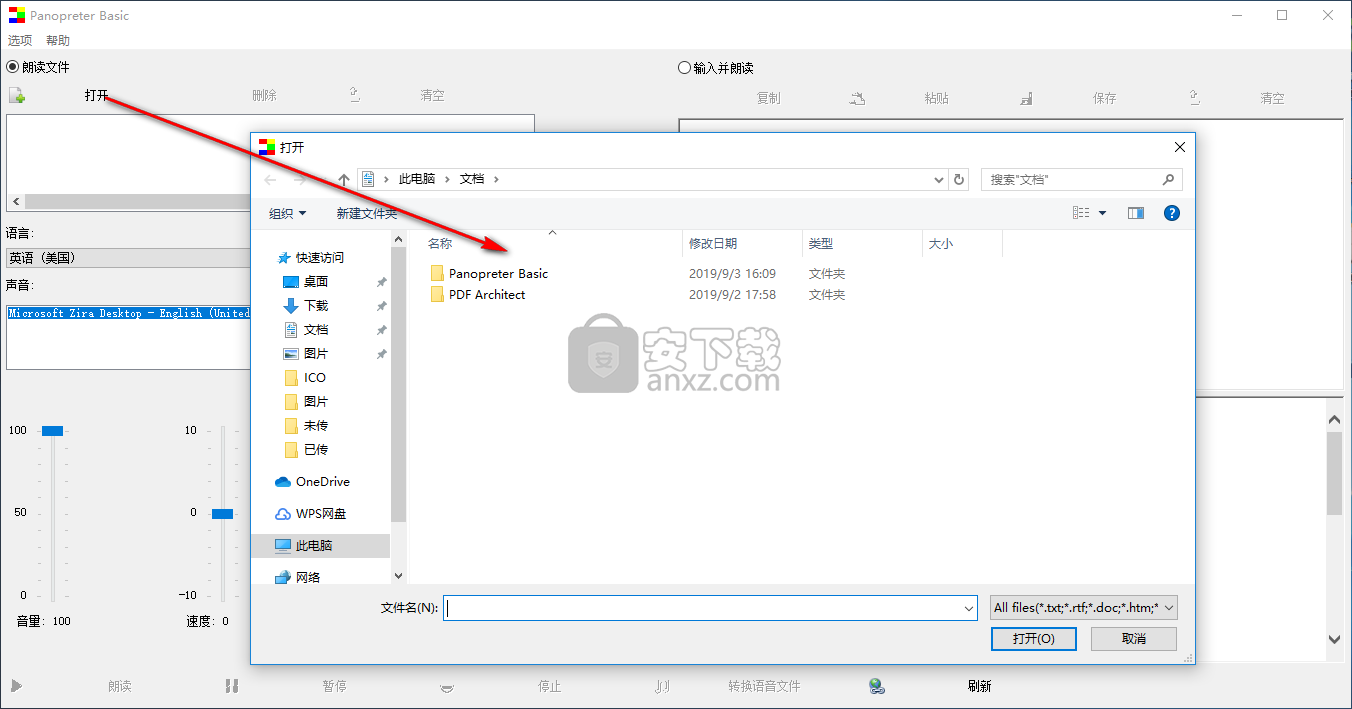Screen dimensions: 1352x709
Task: Select the 朗读文件 radio button
Action: pos(13,67)
